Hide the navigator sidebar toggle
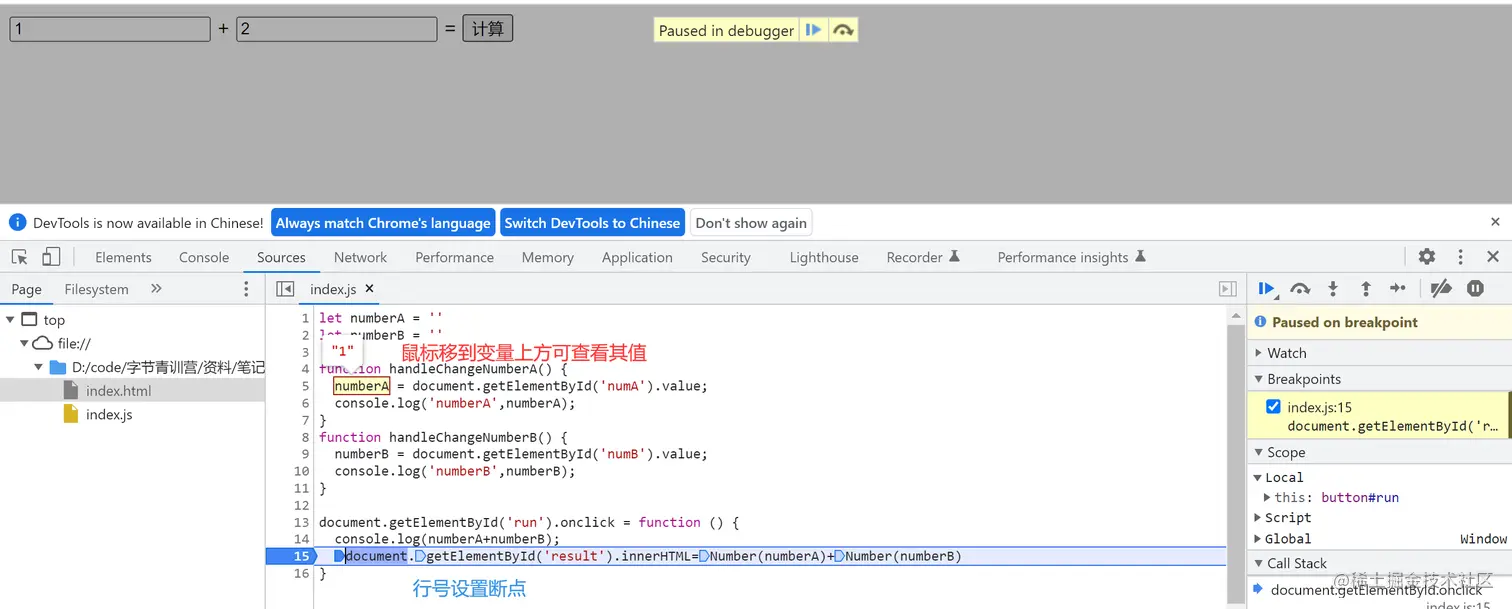1512x609 pixels. [285, 289]
